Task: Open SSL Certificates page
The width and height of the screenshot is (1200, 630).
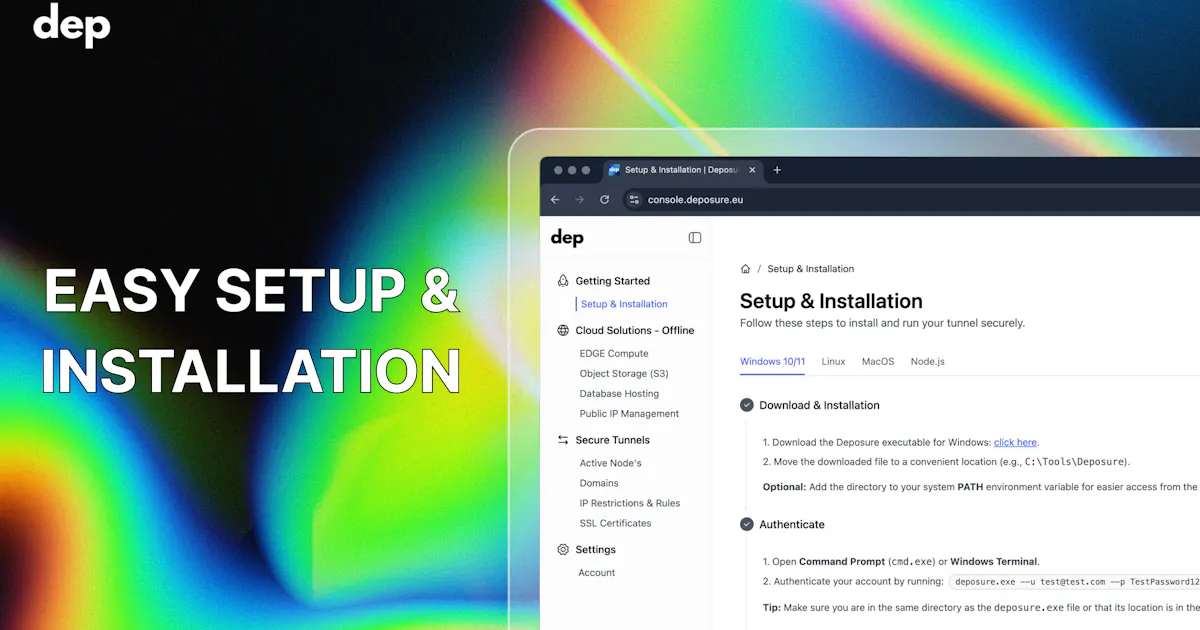Action: pyautogui.click(x=615, y=523)
